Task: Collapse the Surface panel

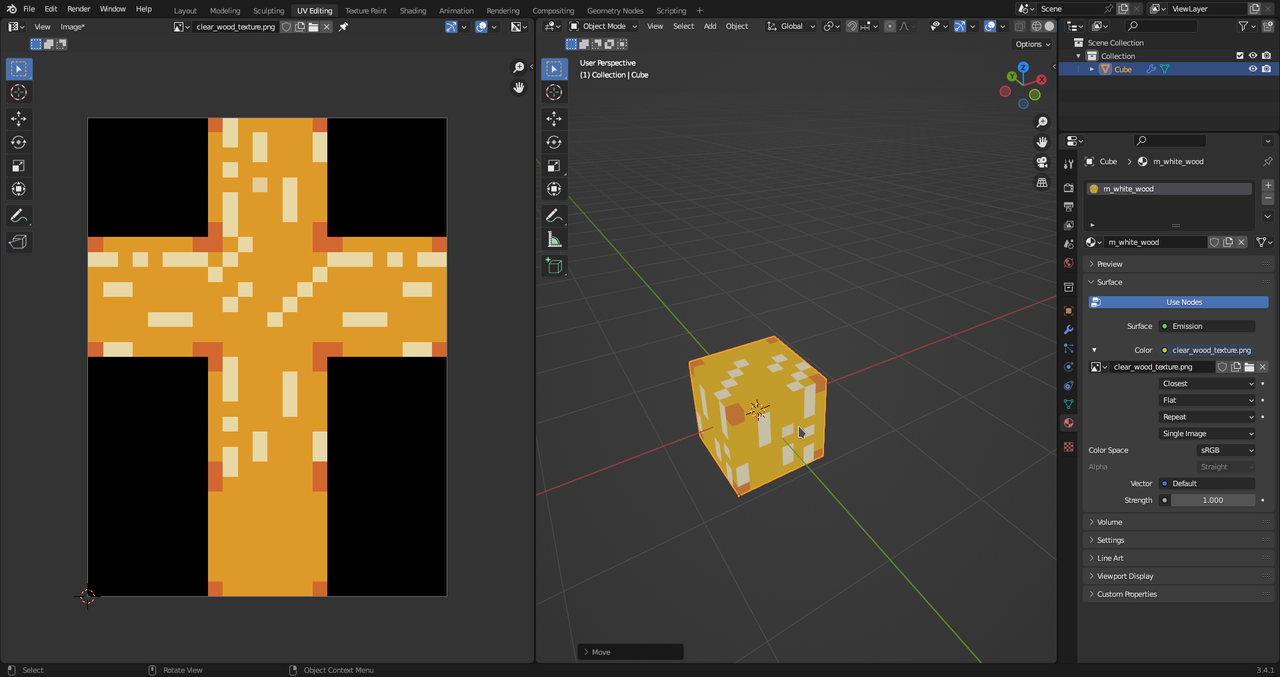Action: (1178, 282)
